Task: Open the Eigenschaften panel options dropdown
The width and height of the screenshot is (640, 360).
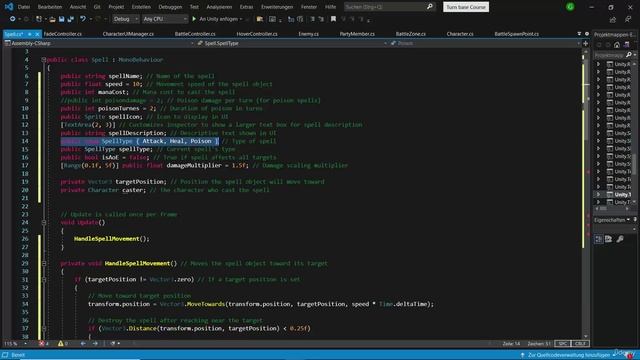Action: pyautogui.click(x=628, y=220)
